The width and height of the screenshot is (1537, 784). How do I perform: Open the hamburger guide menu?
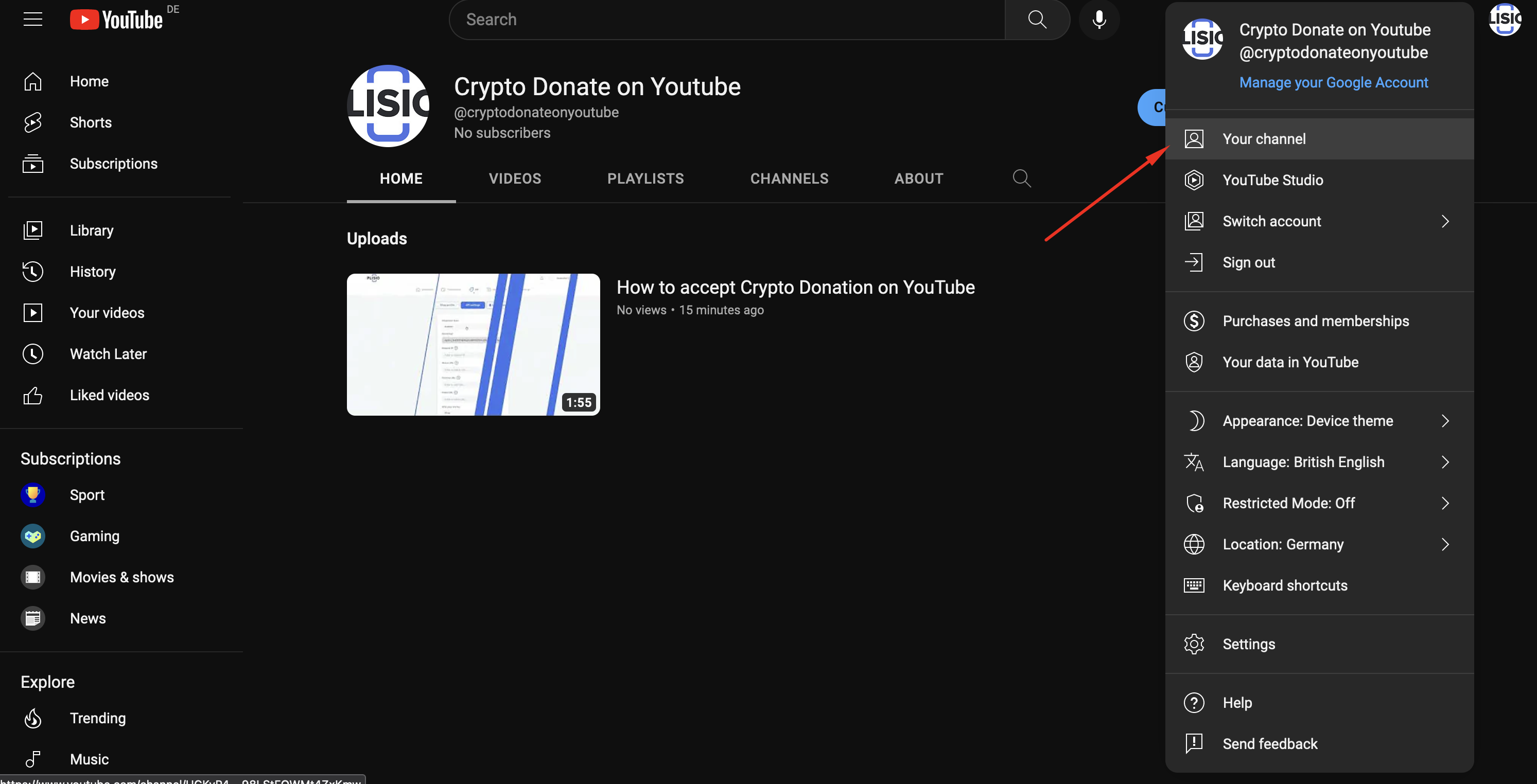click(33, 19)
